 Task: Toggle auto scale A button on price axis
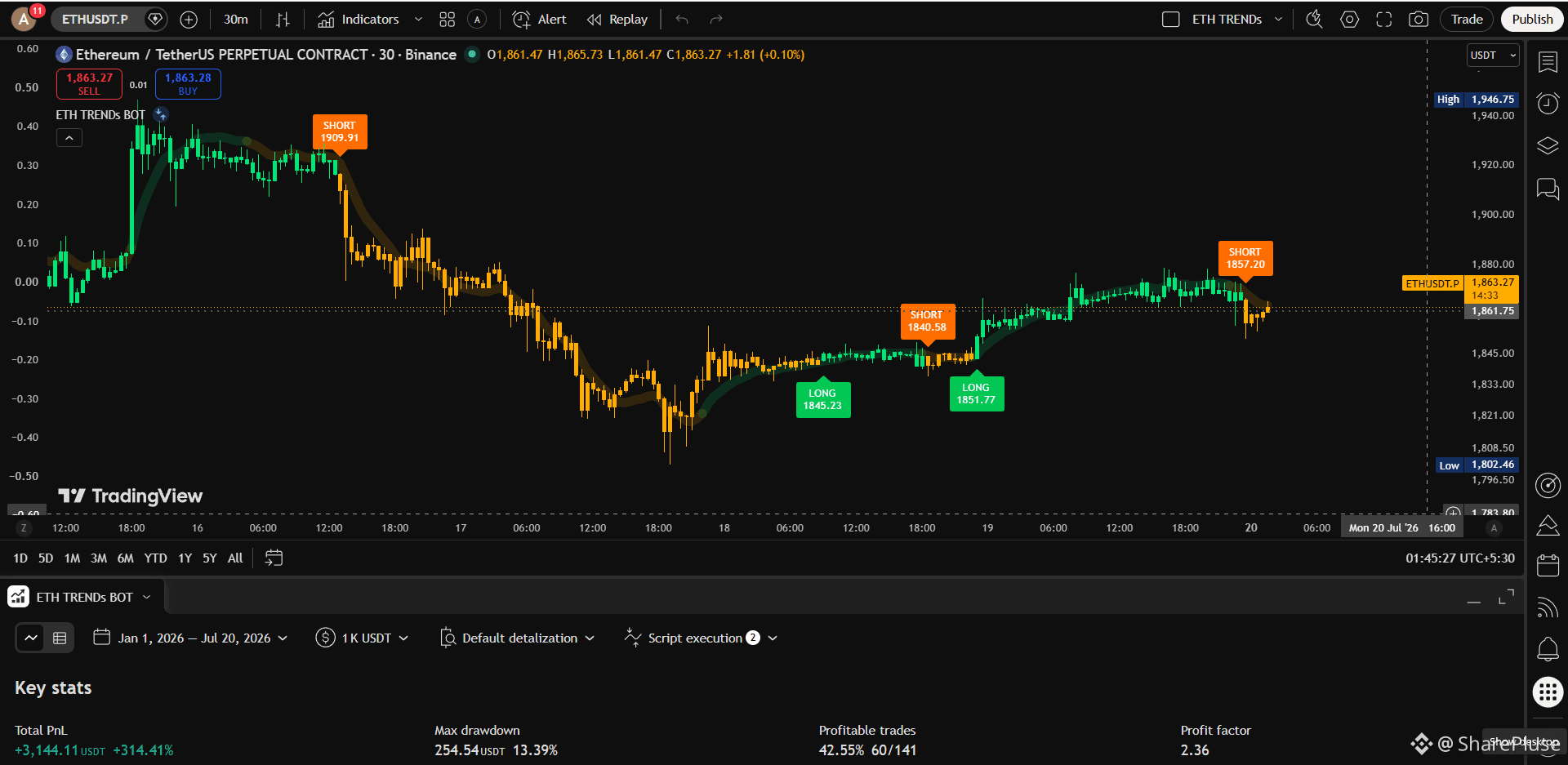(1494, 528)
